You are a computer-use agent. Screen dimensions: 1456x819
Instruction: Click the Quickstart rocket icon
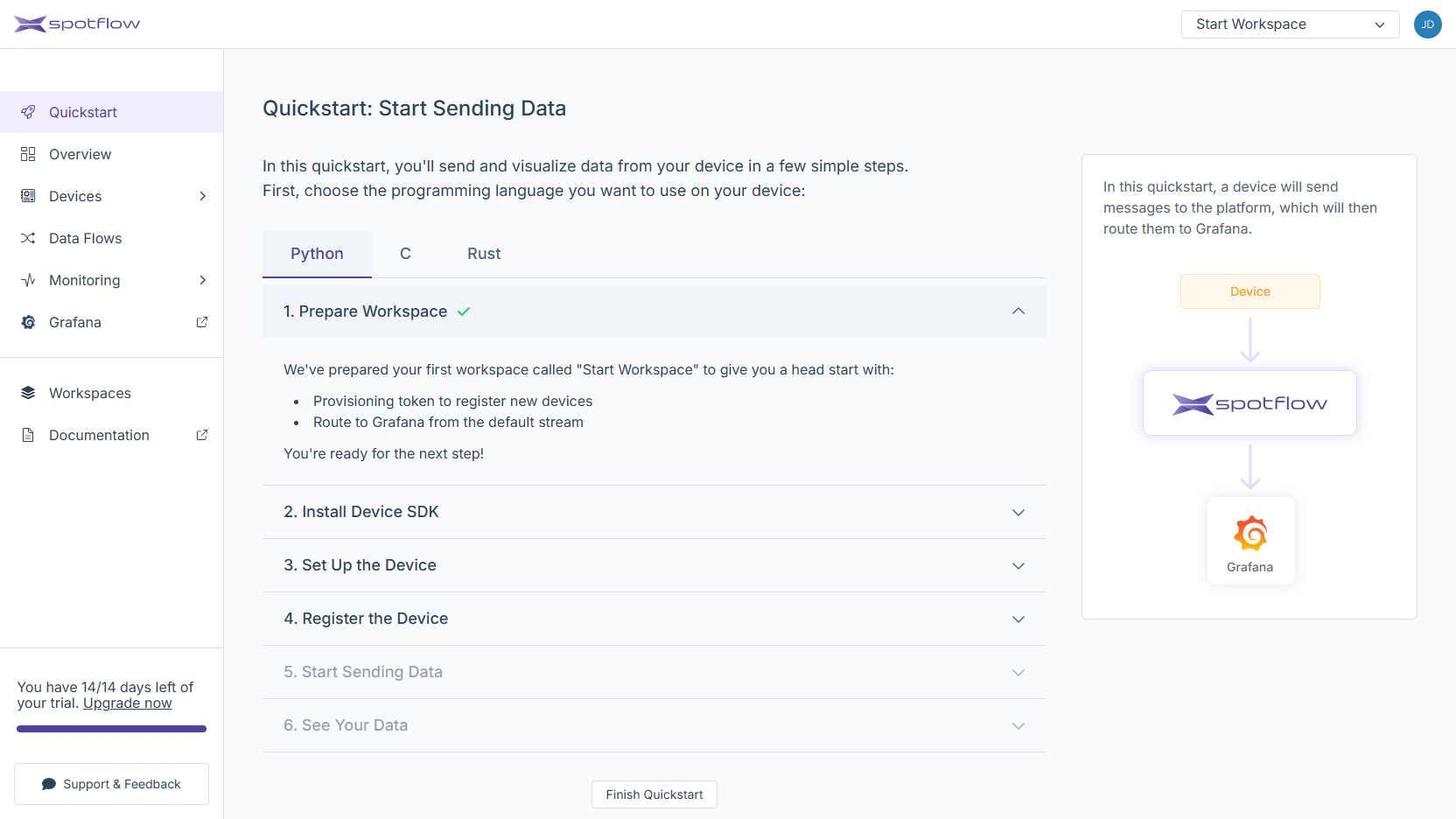(x=28, y=112)
